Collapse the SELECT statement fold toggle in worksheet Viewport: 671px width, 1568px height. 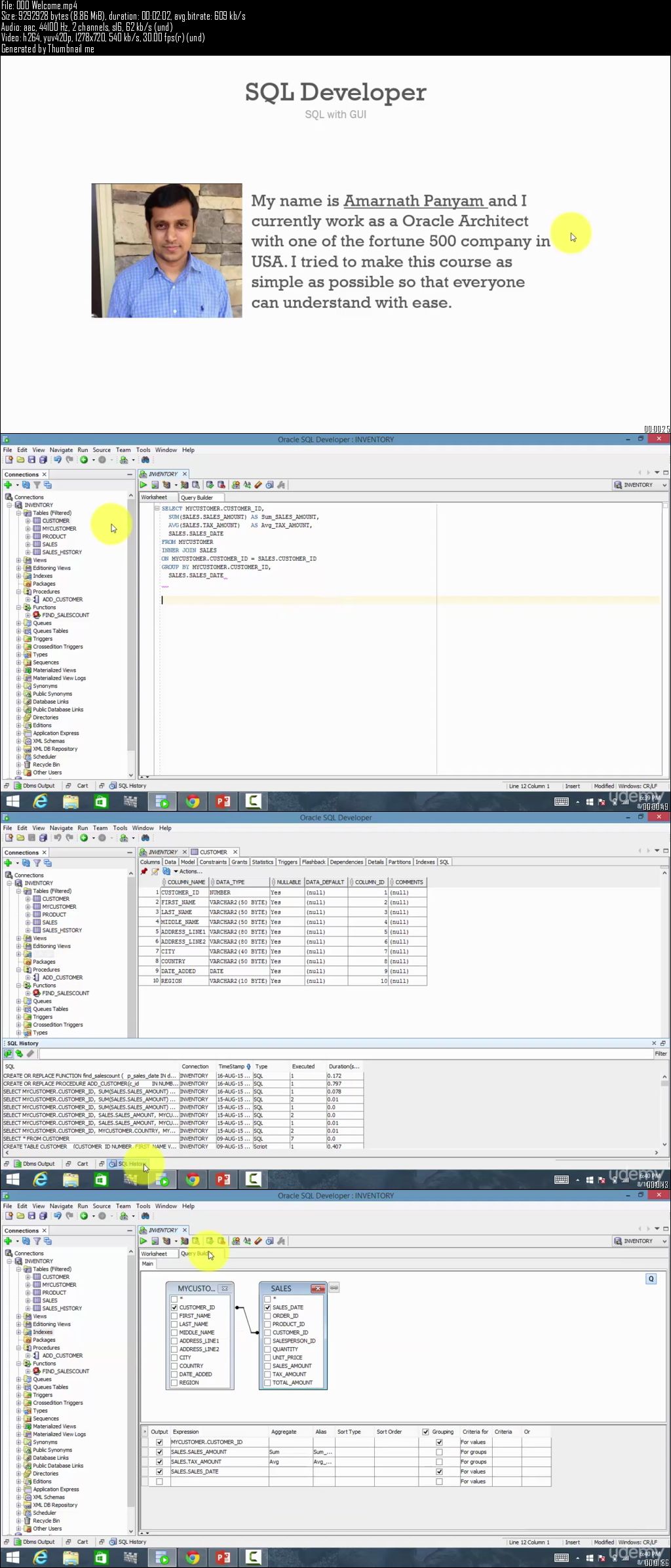[157, 508]
